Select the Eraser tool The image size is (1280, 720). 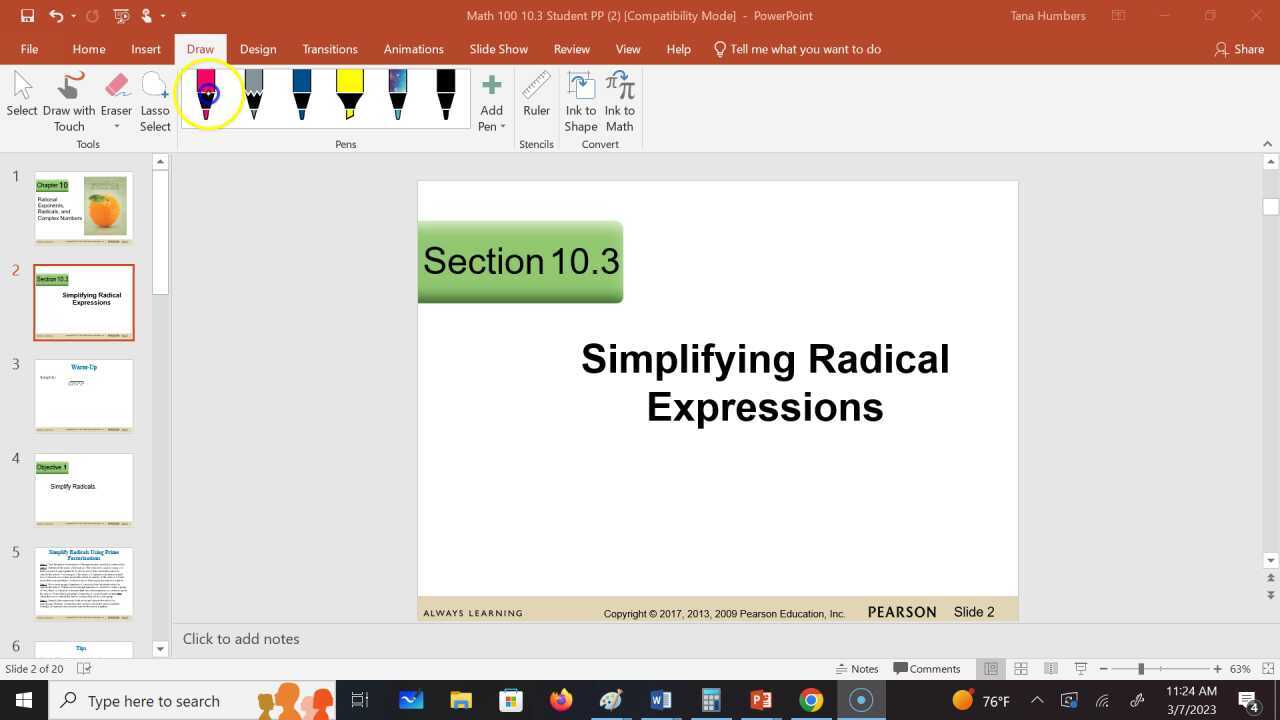[x=116, y=90]
